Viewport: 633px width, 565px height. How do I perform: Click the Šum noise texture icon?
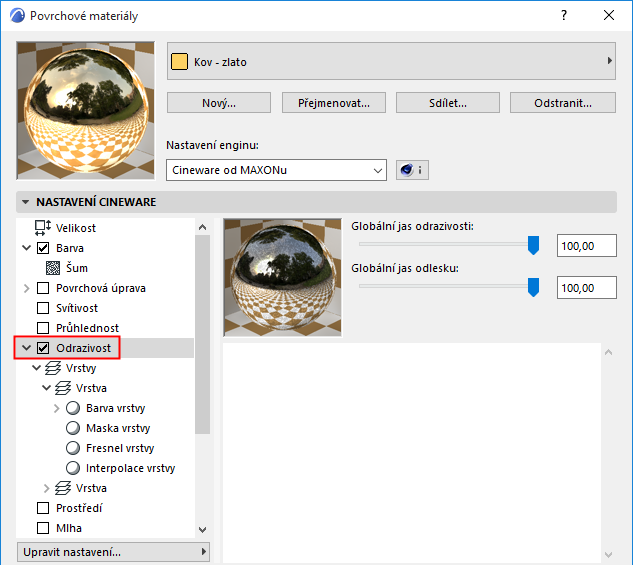tap(53, 268)
